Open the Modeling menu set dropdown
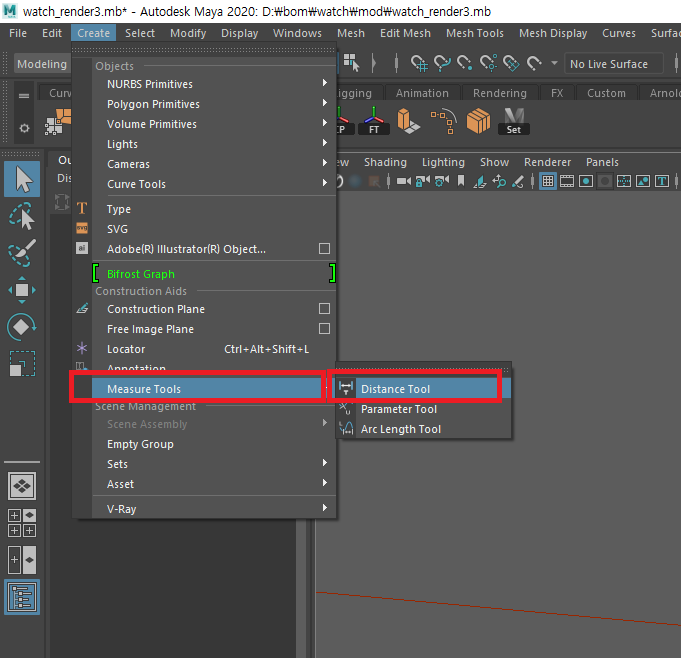 (42, 64)
